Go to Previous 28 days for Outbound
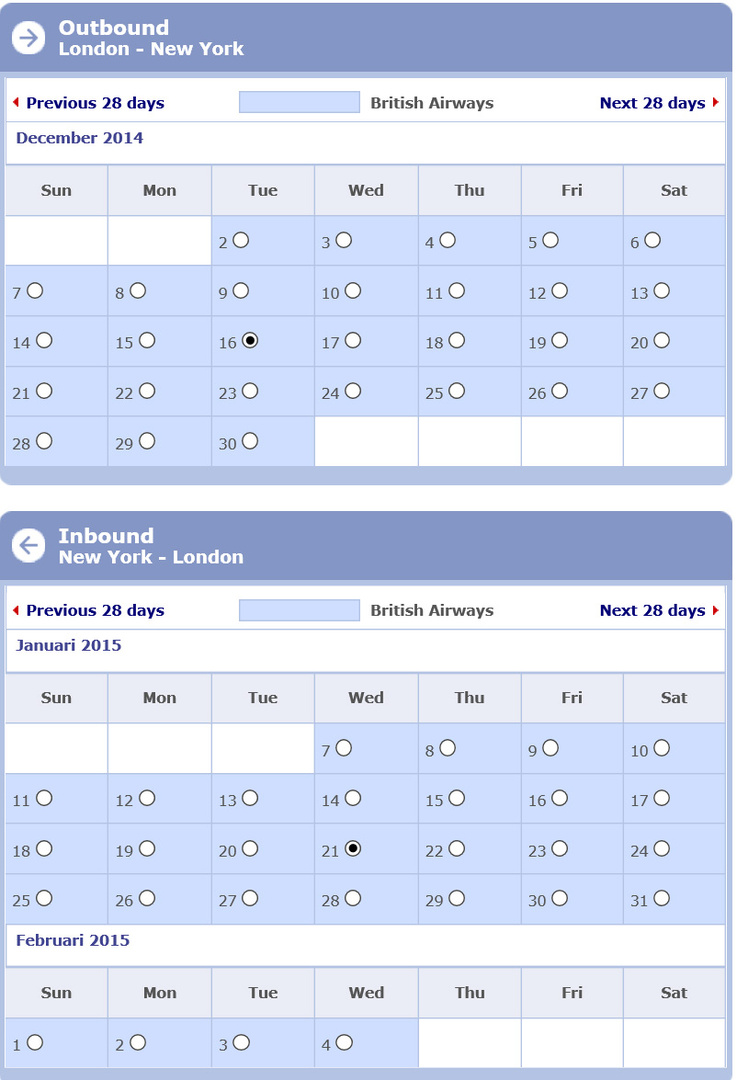Viewport: 737px width, 1080px height. click(95, 103)
